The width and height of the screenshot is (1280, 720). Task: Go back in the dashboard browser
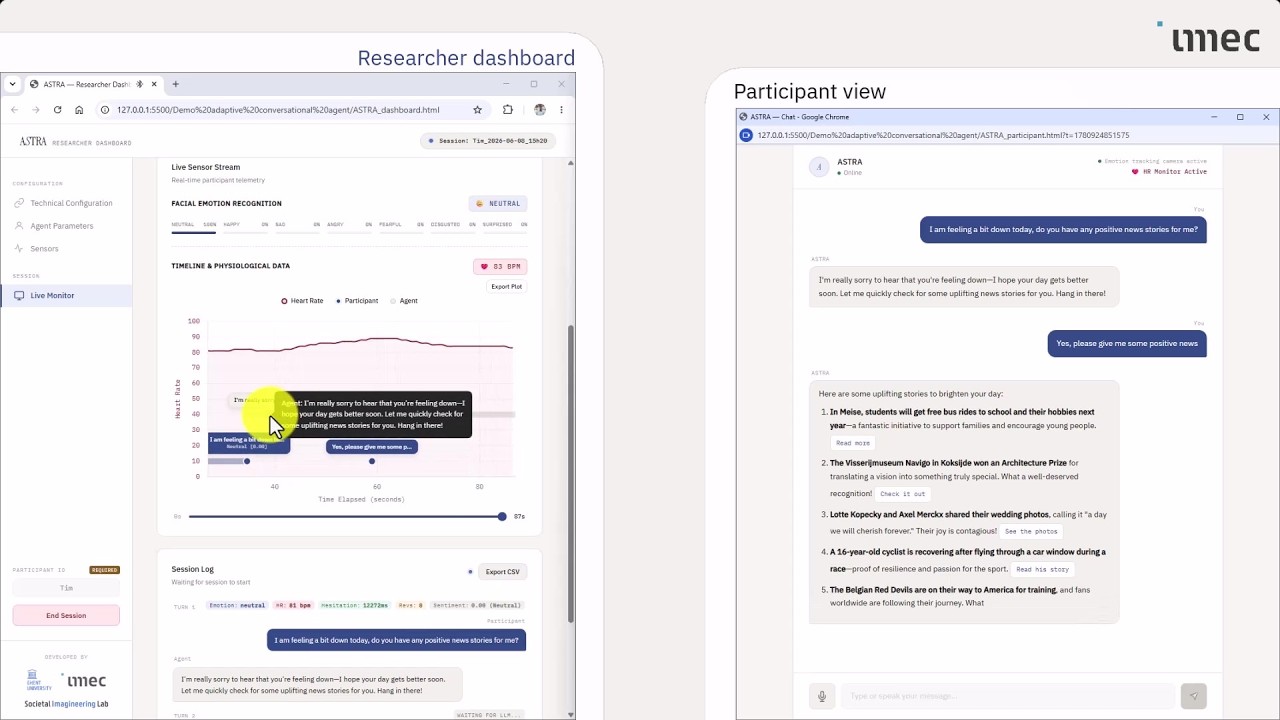point(14,110)
